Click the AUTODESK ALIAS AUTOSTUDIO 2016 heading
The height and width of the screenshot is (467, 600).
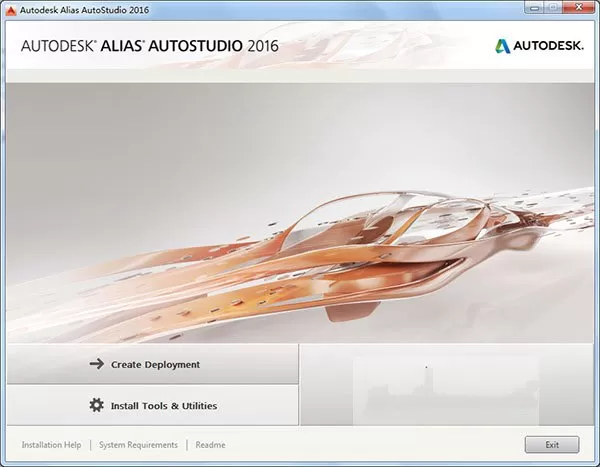point(150,46)
